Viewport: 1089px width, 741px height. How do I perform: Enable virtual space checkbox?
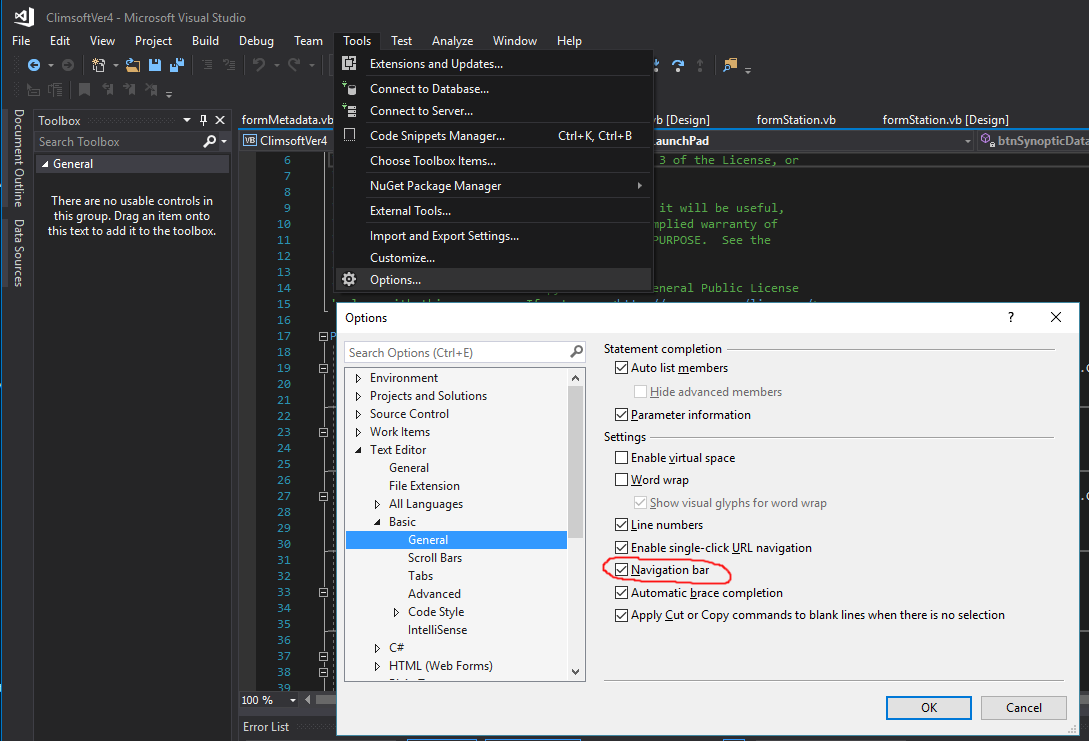pos(622,458)
